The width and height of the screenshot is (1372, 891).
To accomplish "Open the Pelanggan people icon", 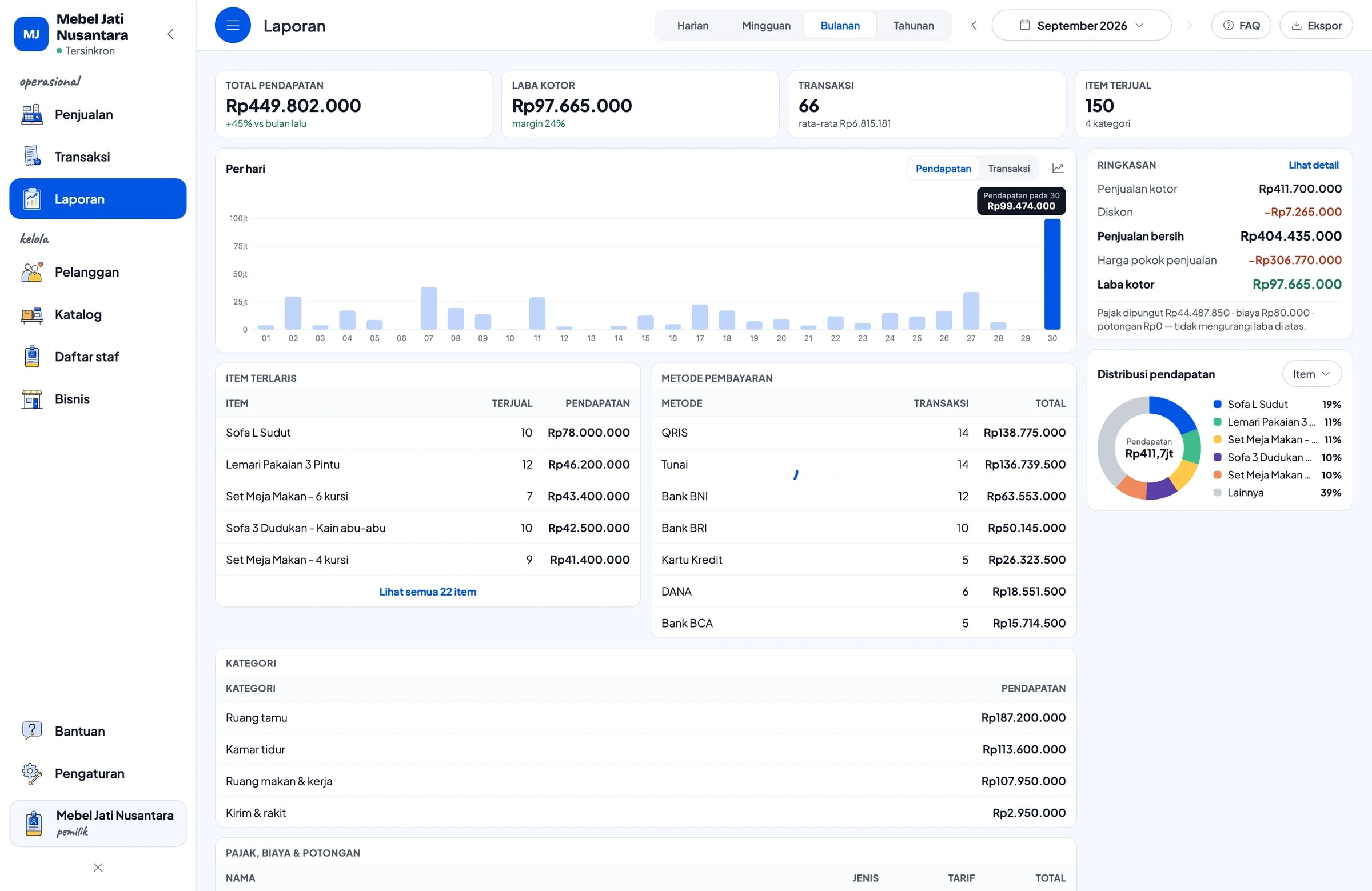I will 31,272.
